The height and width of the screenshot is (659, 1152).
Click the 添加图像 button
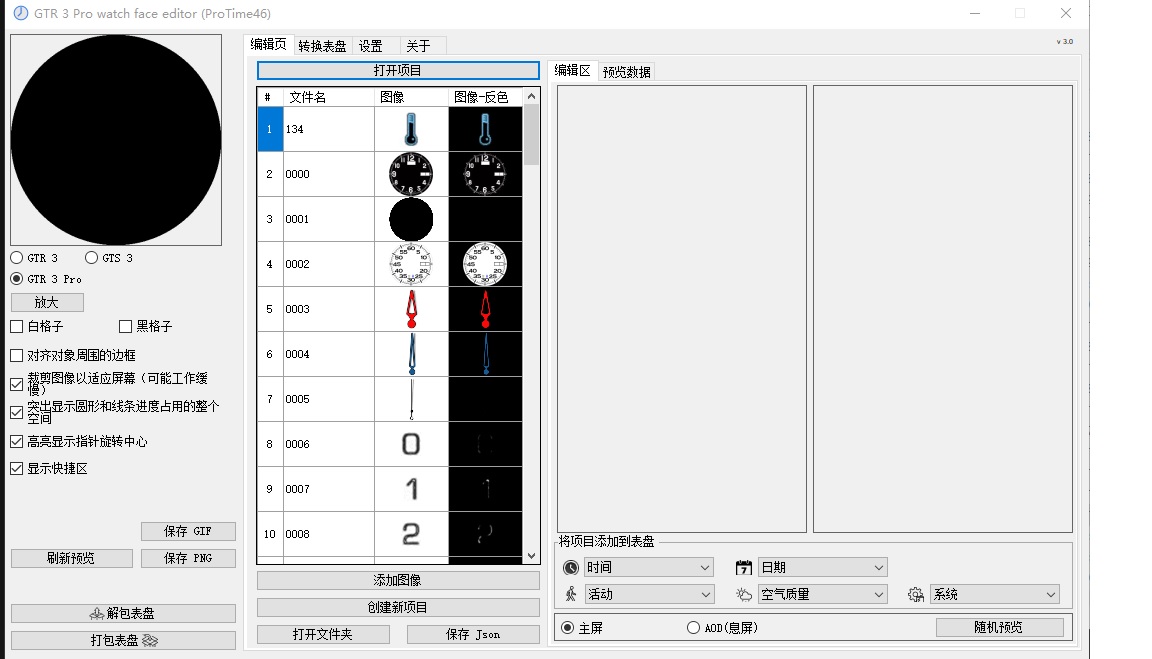coord(398,580)
